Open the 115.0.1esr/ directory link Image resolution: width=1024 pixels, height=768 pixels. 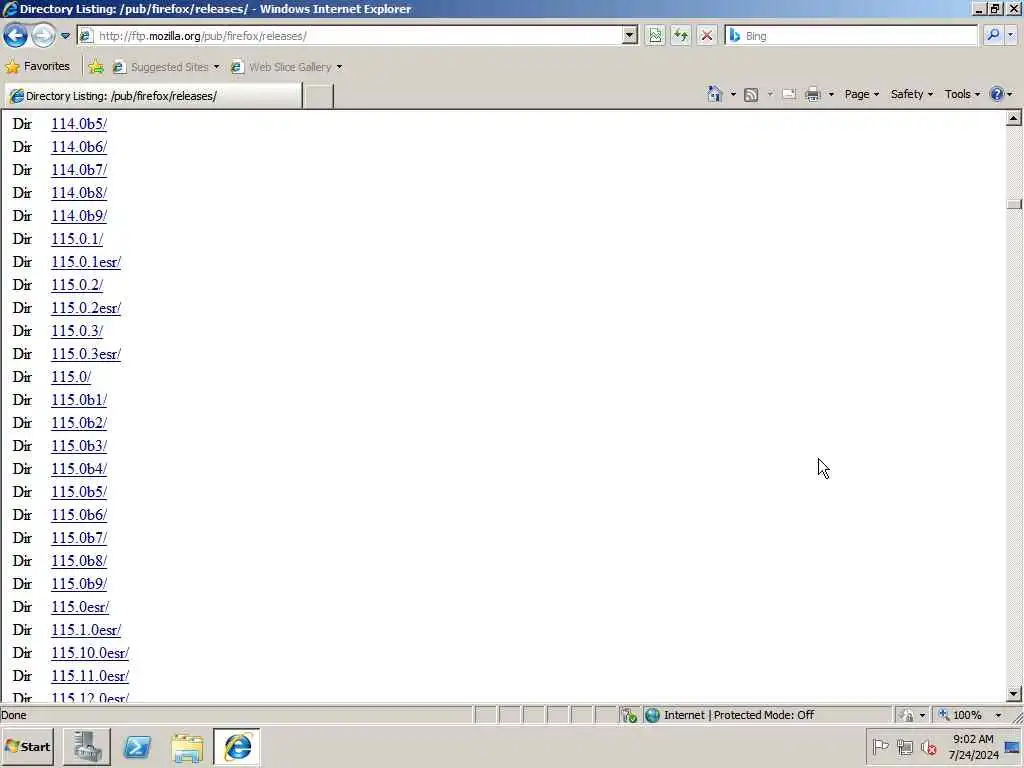tap(86, 262)
